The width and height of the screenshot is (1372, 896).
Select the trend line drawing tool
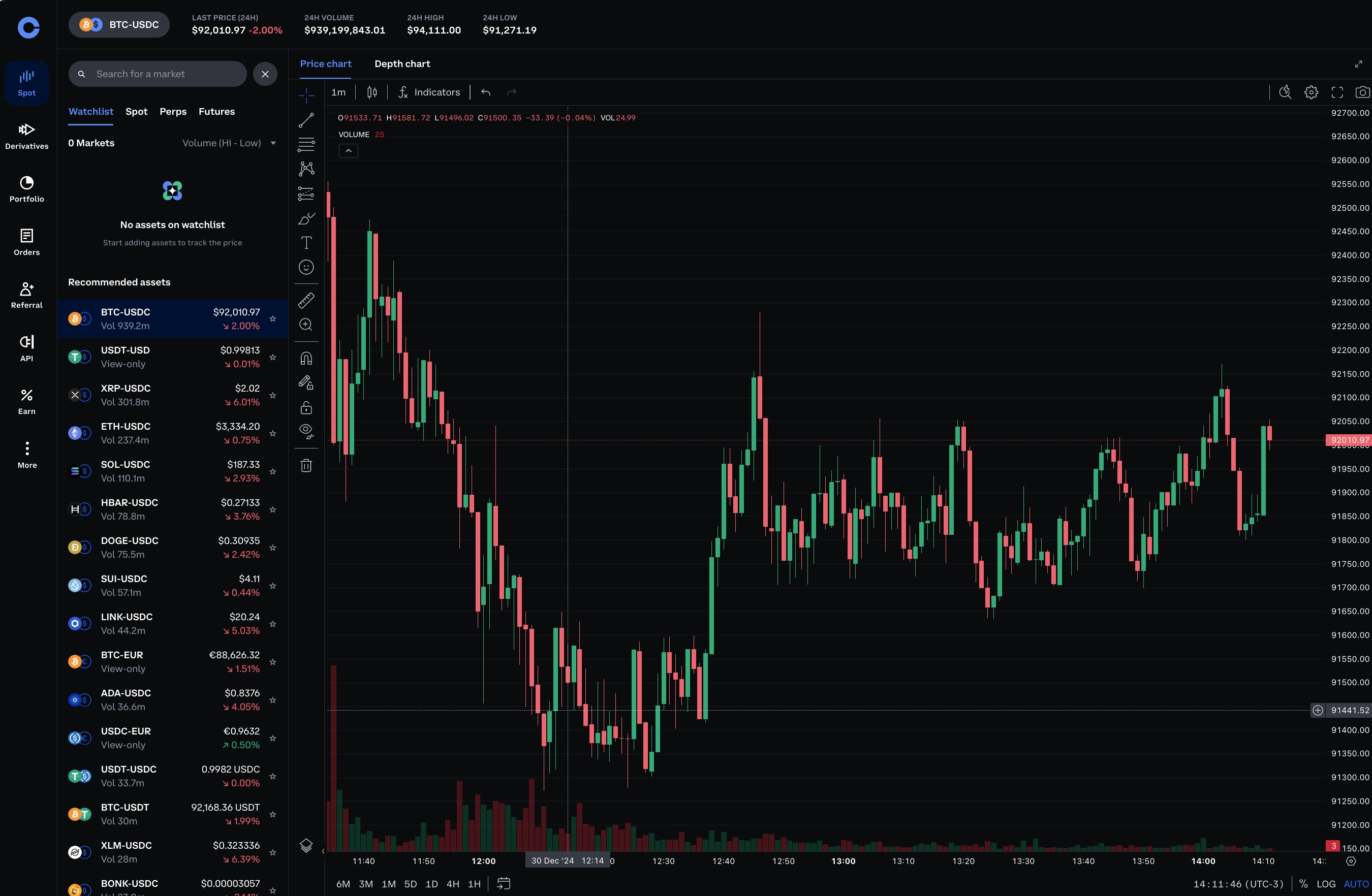coord(306,120)
